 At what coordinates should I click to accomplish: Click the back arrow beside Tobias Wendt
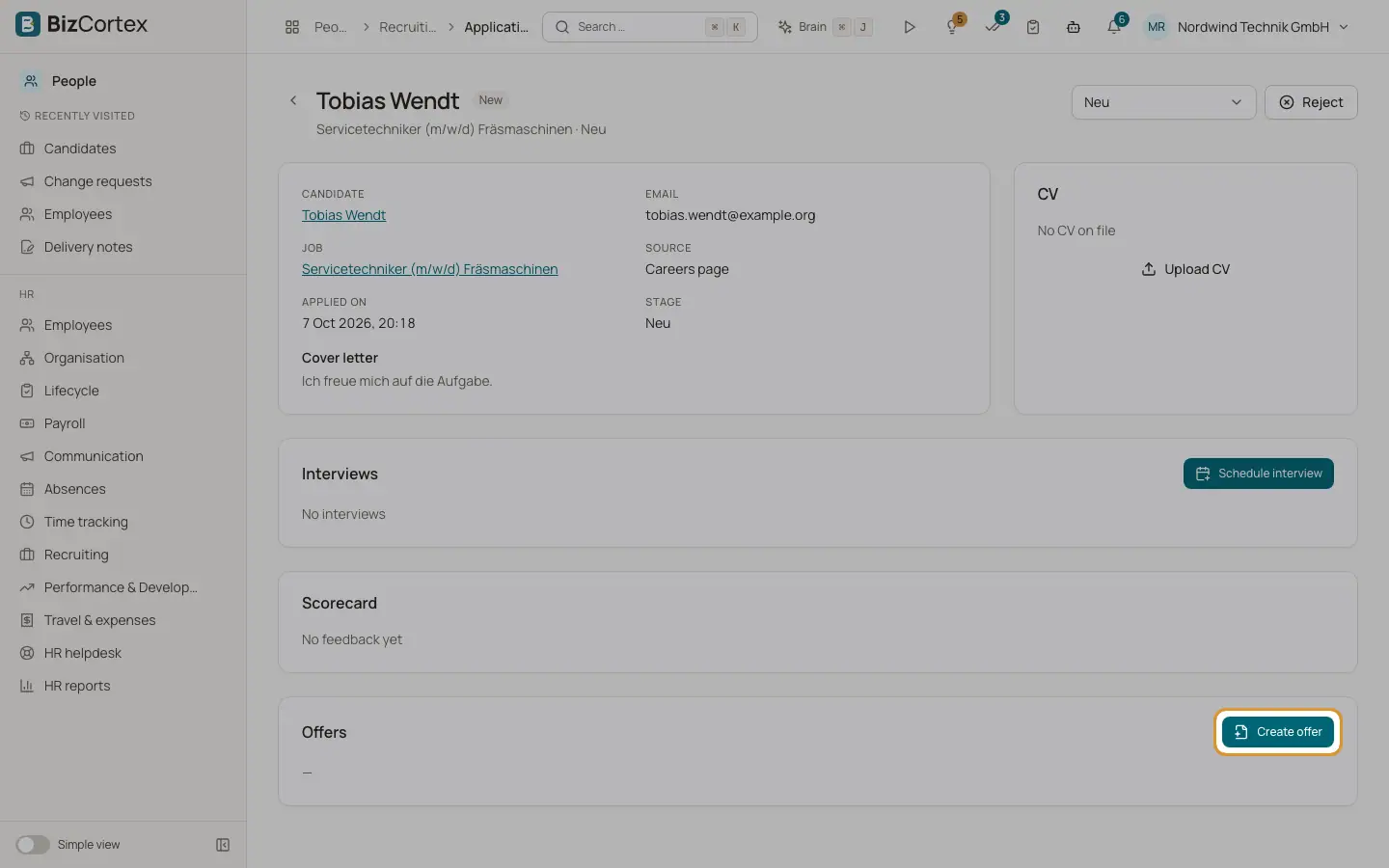[293, 100]
